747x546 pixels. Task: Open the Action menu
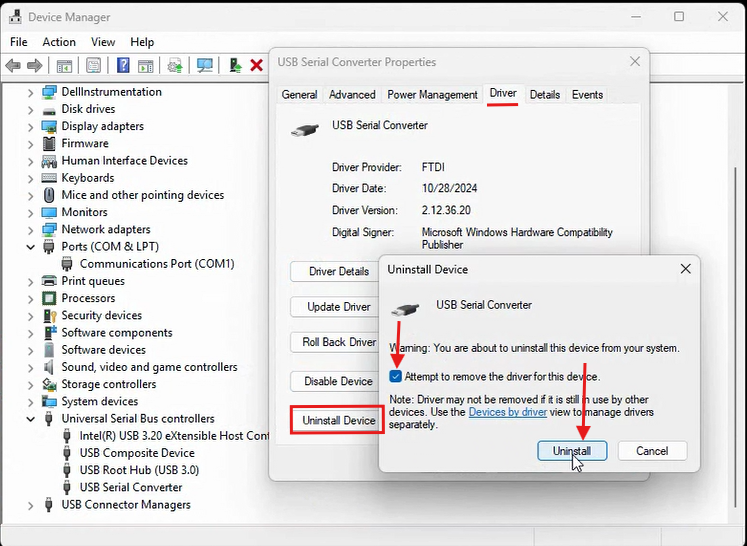(59, 42)
